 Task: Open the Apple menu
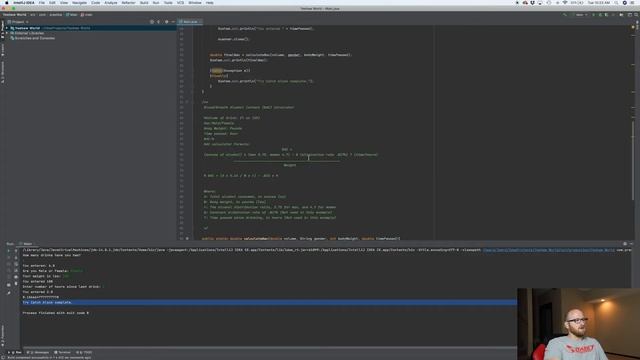[x=7, y=3]
